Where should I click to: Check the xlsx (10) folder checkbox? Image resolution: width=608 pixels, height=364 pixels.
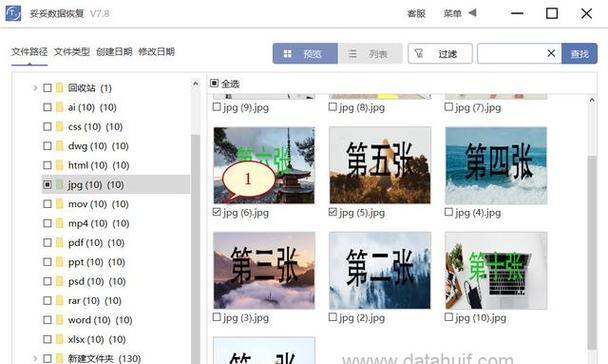coord(47,340)
